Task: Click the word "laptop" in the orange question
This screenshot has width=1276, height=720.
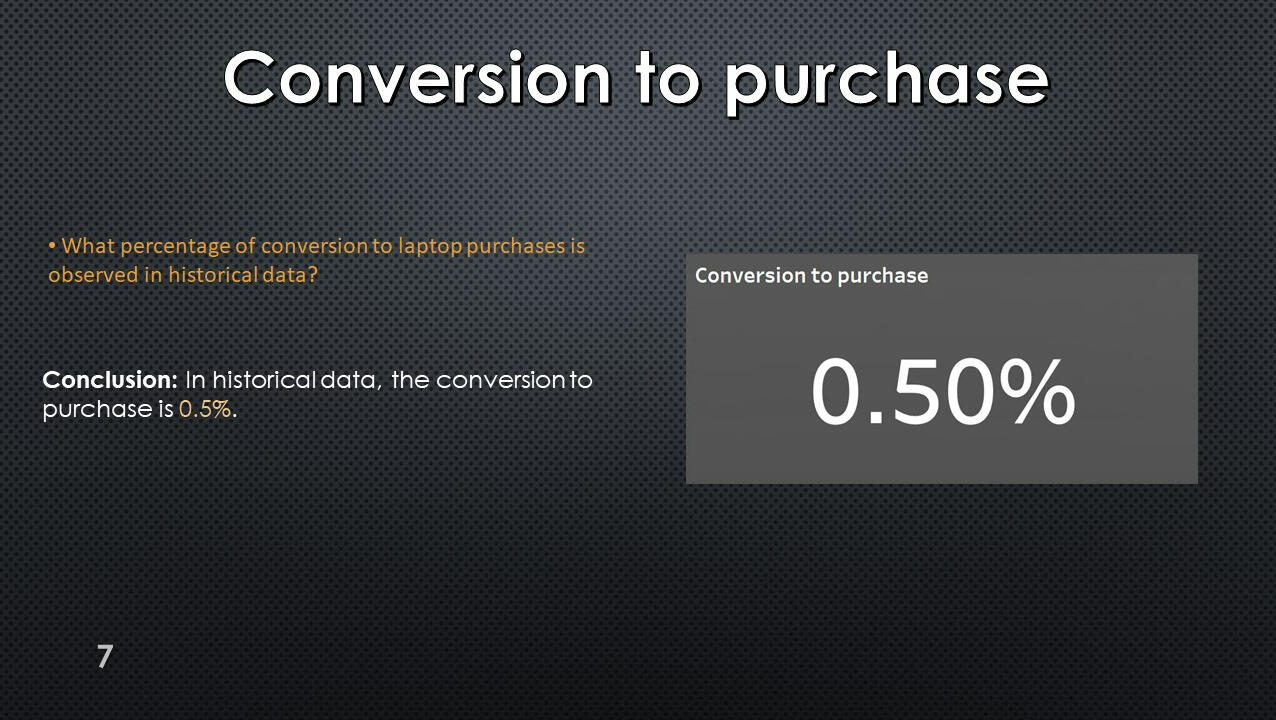Action: pos(430,246)
